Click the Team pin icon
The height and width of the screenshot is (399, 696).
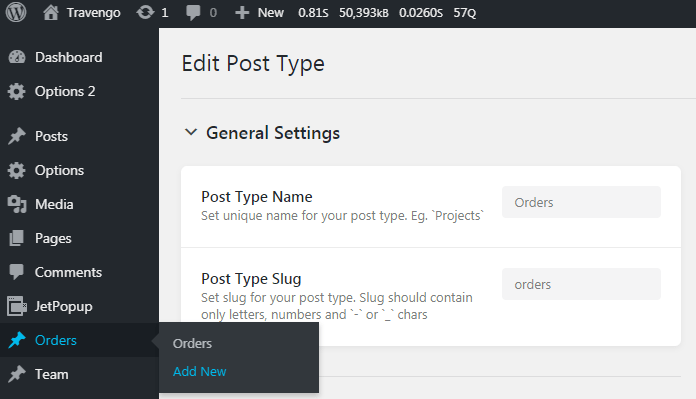coord(17,374)
